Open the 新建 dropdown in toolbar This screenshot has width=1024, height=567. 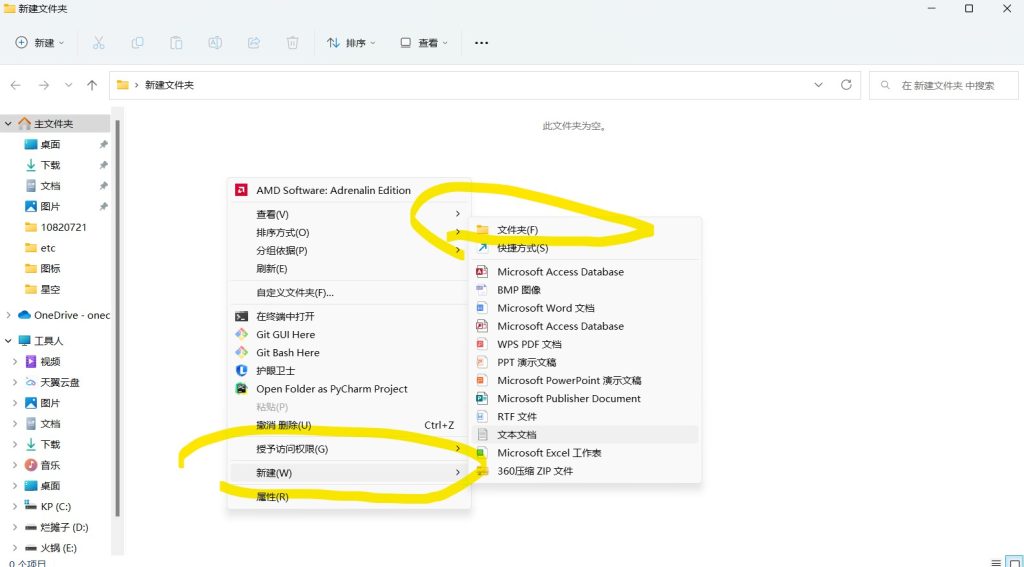click(x=40, y=43)
